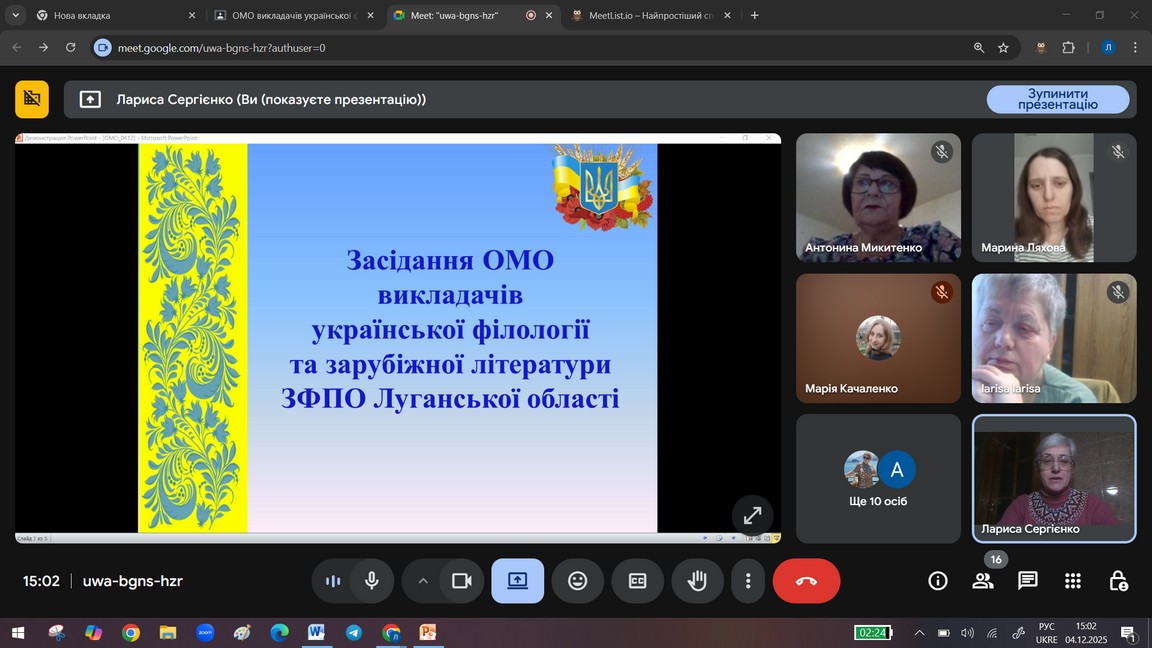Viewport: 1152px width, 648px height.
Task: Click the Зупинити презентацію button
Action: (1057, 99)
